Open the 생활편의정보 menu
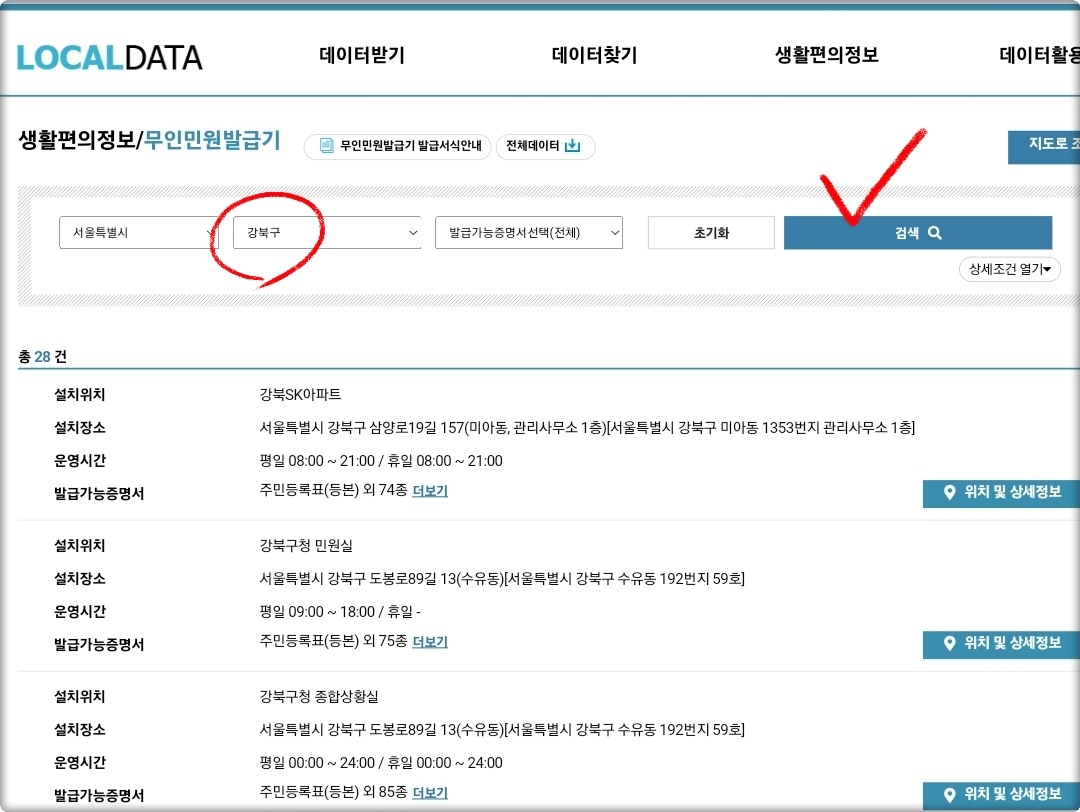 pos(827,55)
